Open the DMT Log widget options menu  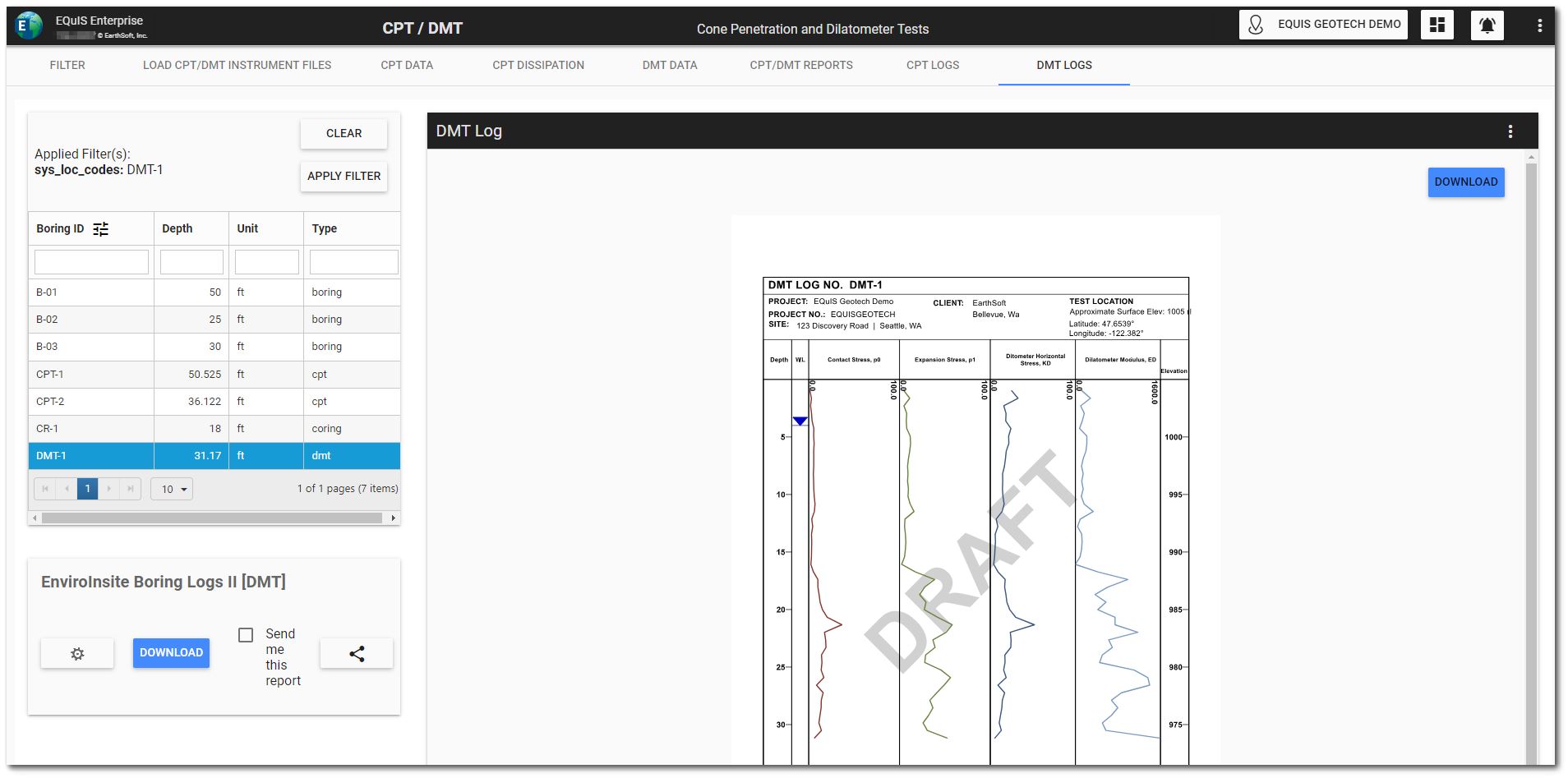1510,131
